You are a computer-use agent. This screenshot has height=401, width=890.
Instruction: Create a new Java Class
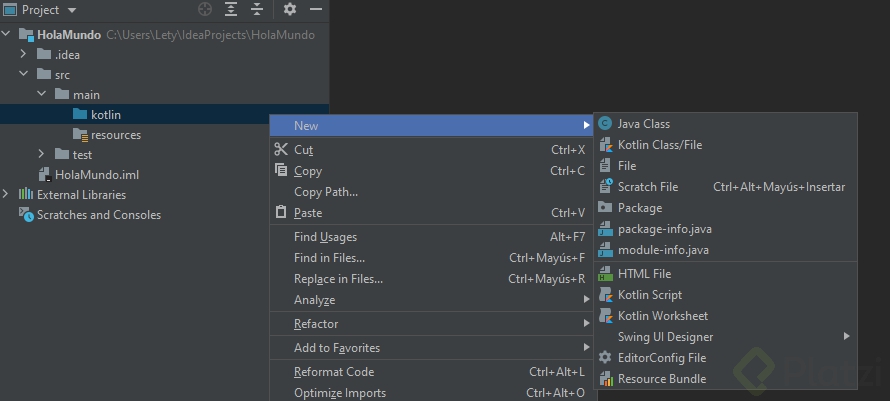(725, 124)
